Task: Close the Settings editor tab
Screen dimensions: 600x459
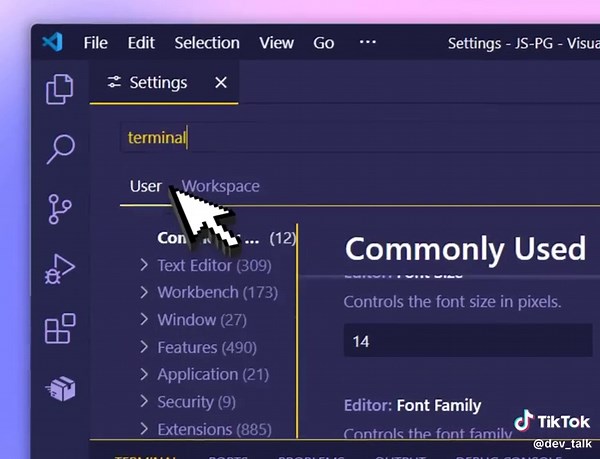Action: [x=221, y=82]
